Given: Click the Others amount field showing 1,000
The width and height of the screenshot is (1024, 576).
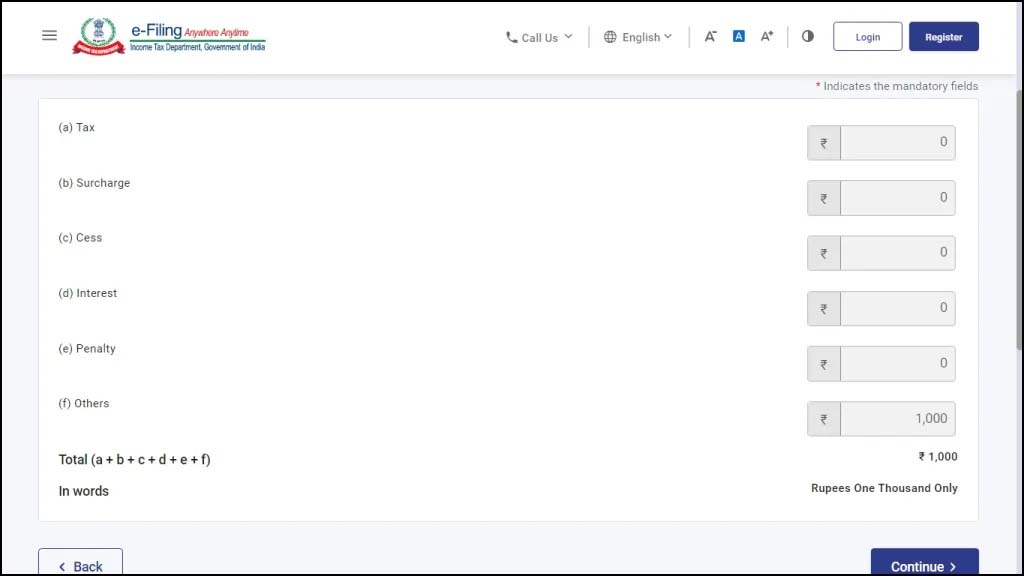Looking at the screenshot, I should coord(897,419).
